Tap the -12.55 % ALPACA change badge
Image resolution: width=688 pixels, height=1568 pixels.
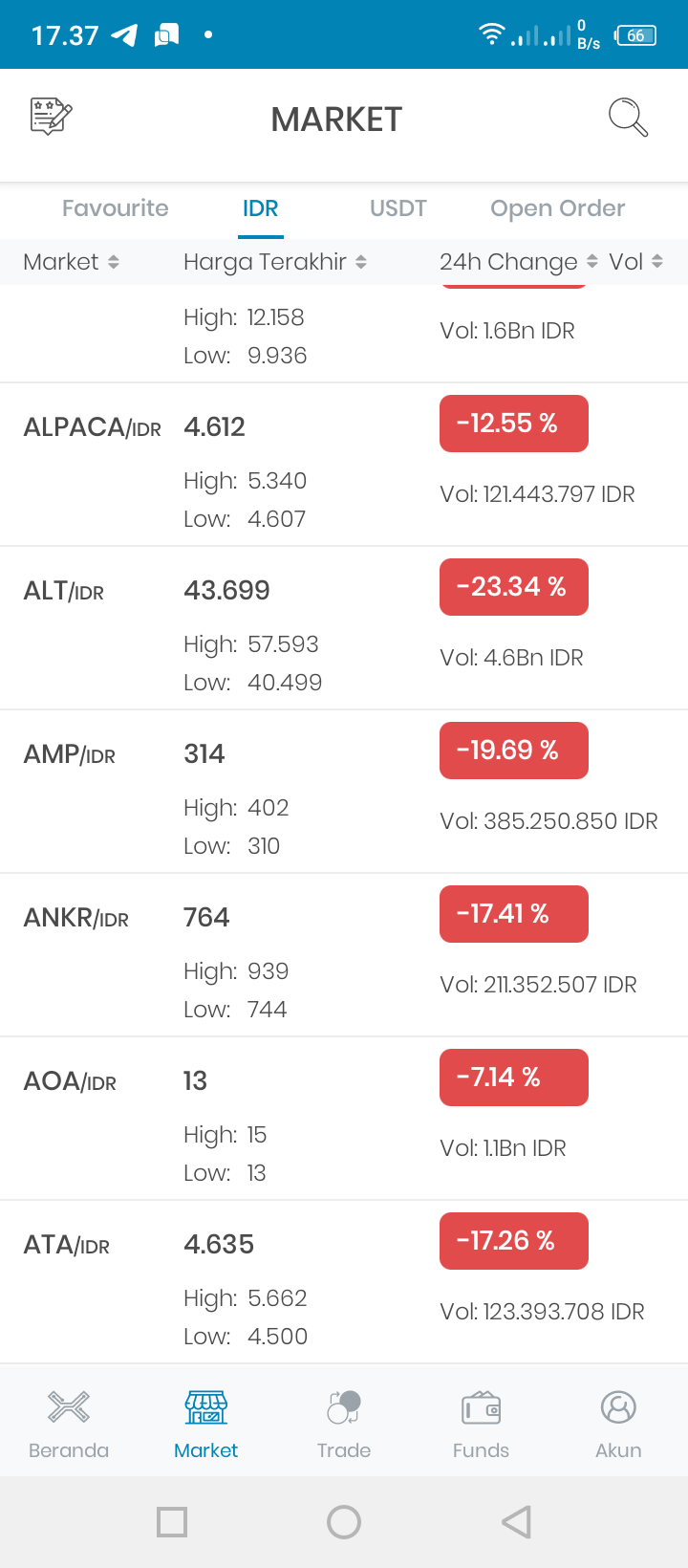tap(514, 424)
